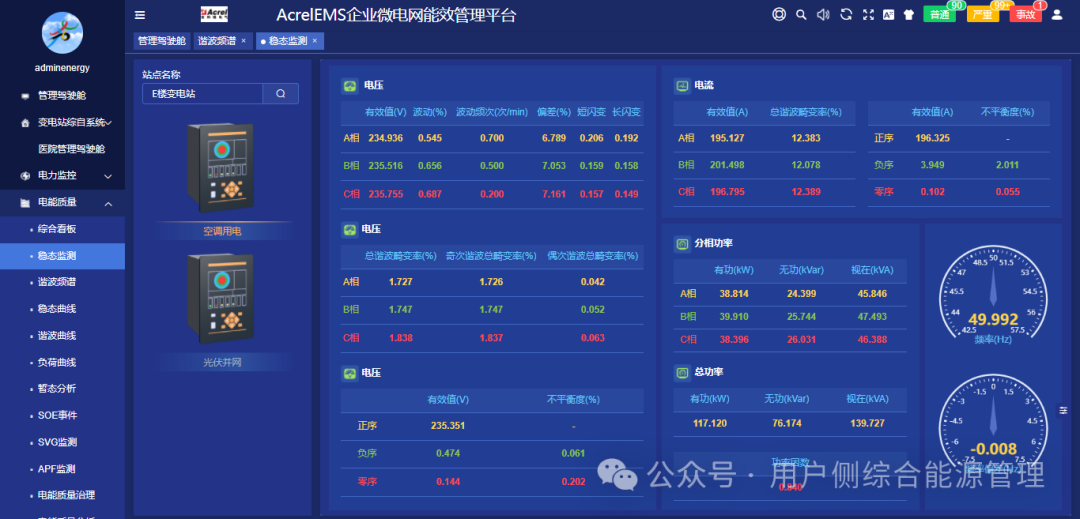Image resolution: width=1080 pixels, height=519 pixels.
Task: Click icon beside sequence 电压 panel heading
Action: 349,373
